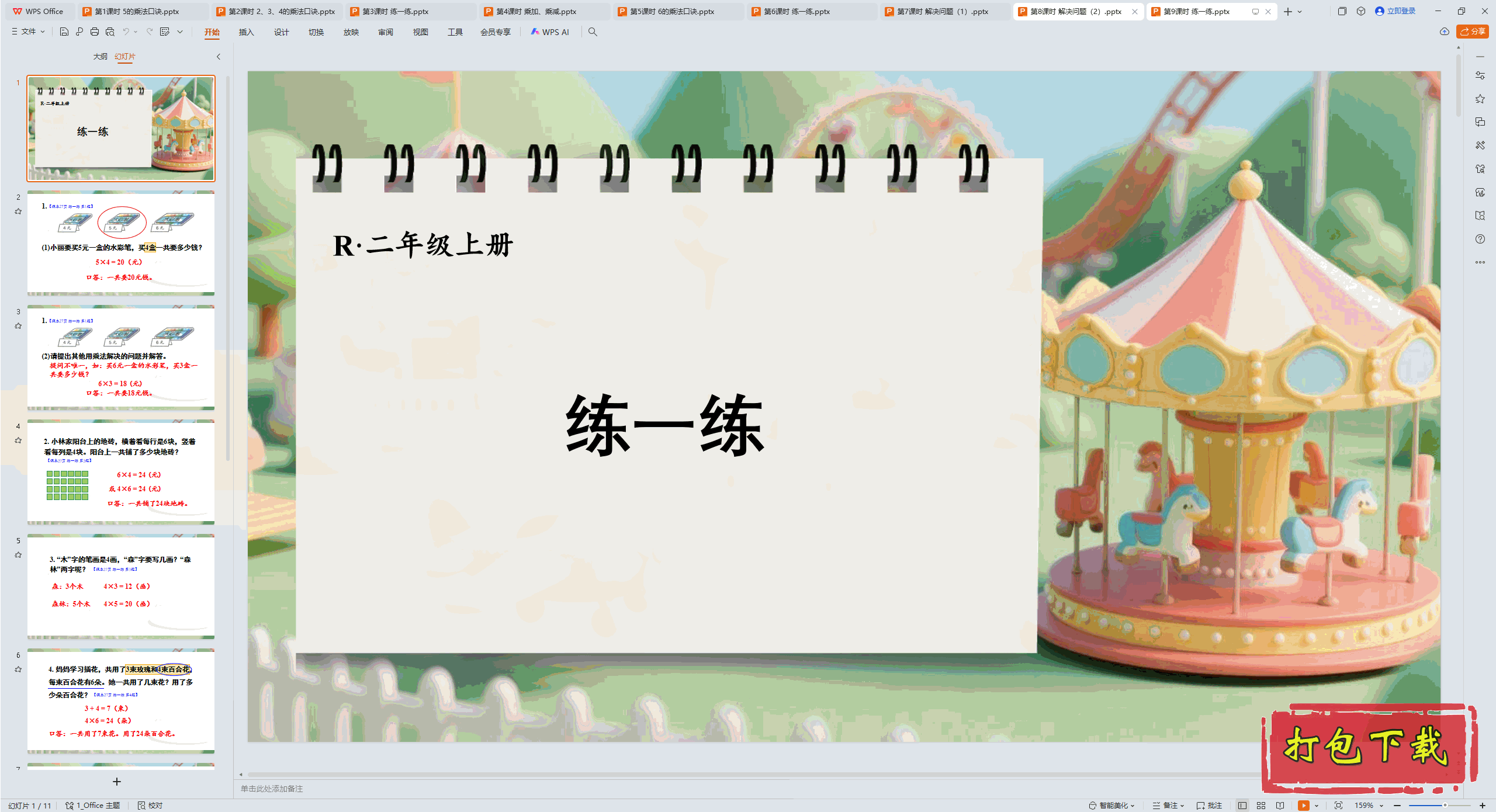Switch to Slide Sorter grid view icon
Image resolution: width=1496 pixels, height=812 pixels.
click(x=1261, y=806)
